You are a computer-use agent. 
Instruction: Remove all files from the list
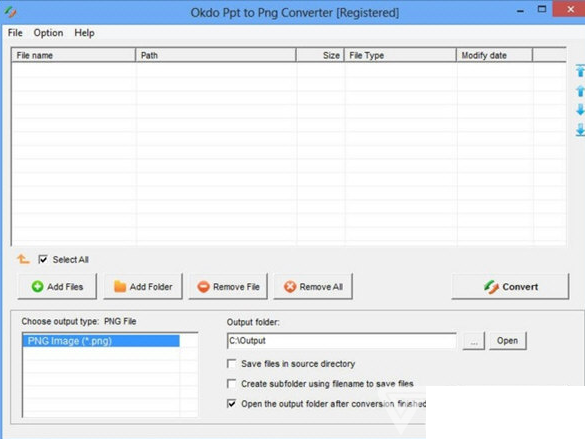(x=313, y=286)
